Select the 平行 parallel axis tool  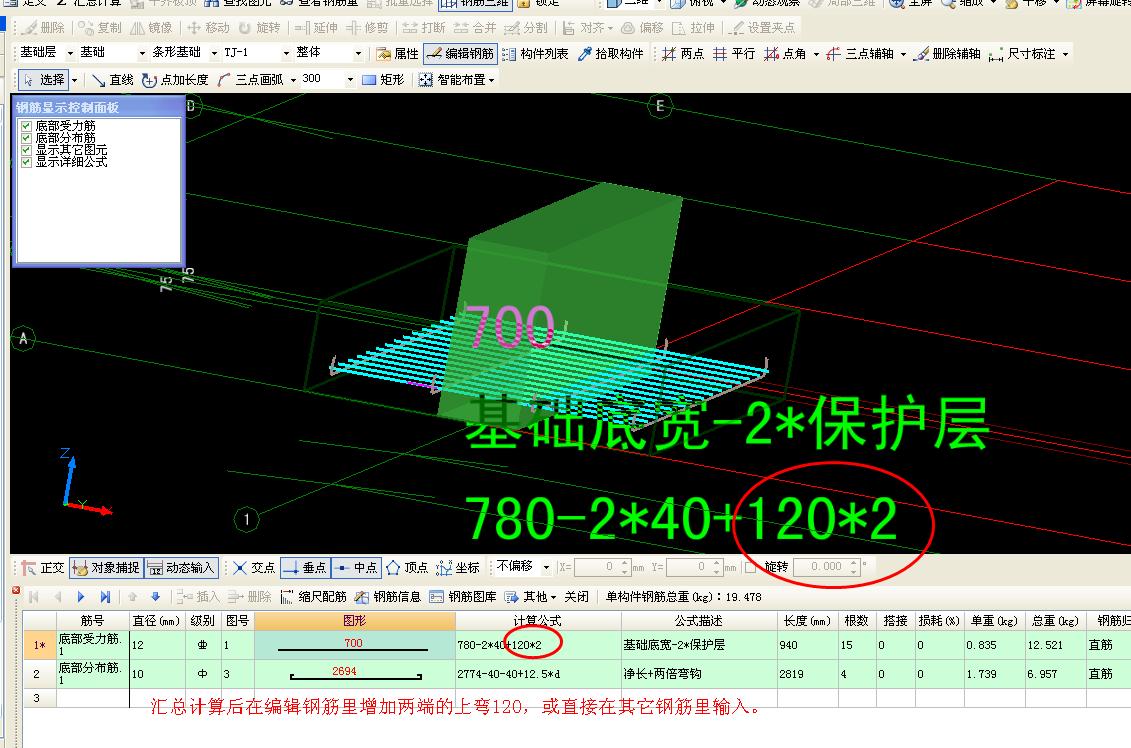pos(734,53)
